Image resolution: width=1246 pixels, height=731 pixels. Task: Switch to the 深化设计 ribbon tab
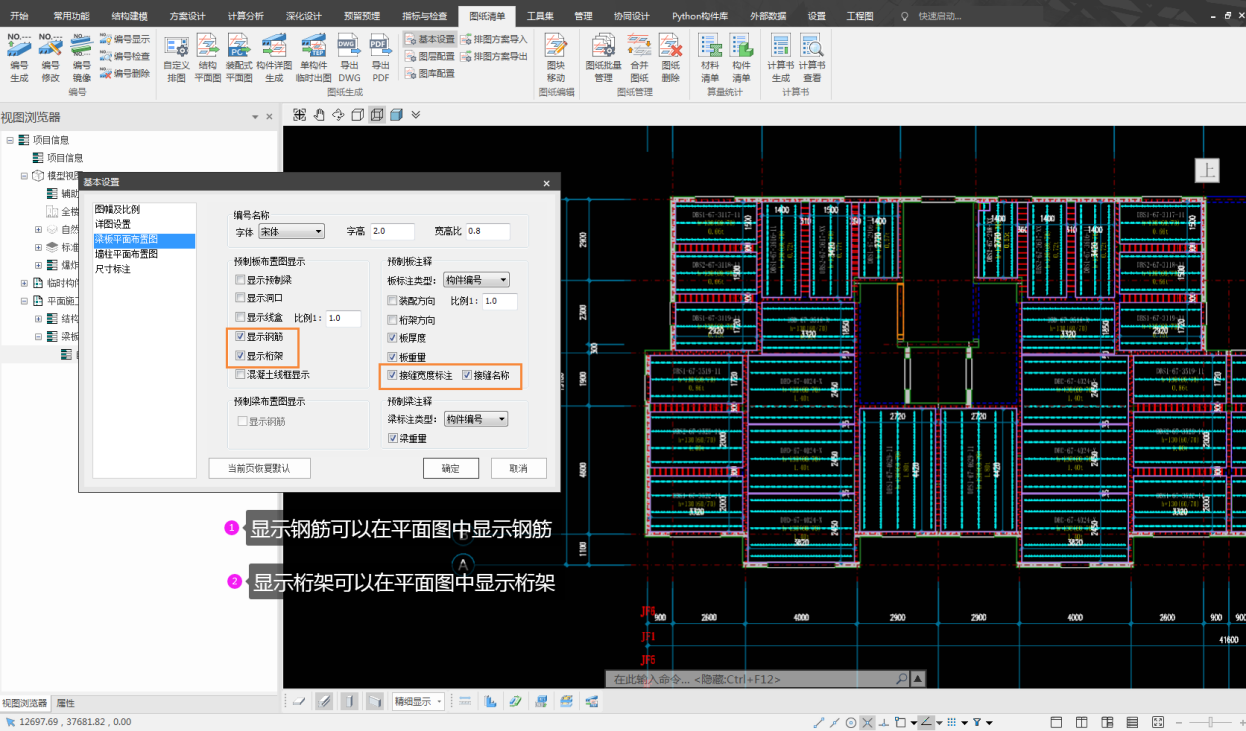(303, 17)
